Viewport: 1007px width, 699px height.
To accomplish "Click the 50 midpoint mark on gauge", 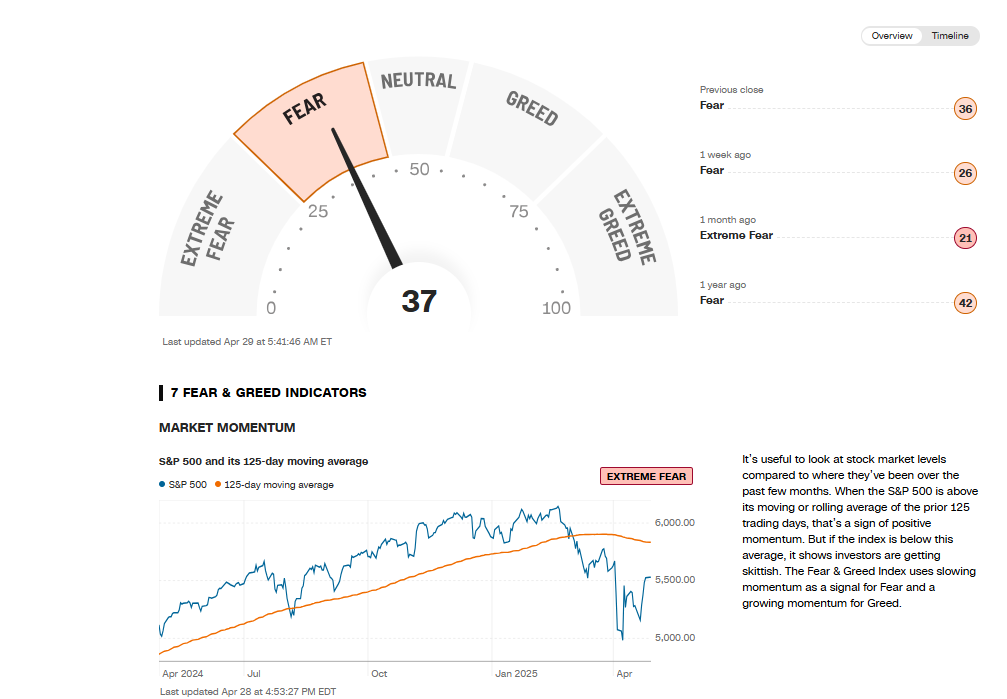I will tap(419, 170).
